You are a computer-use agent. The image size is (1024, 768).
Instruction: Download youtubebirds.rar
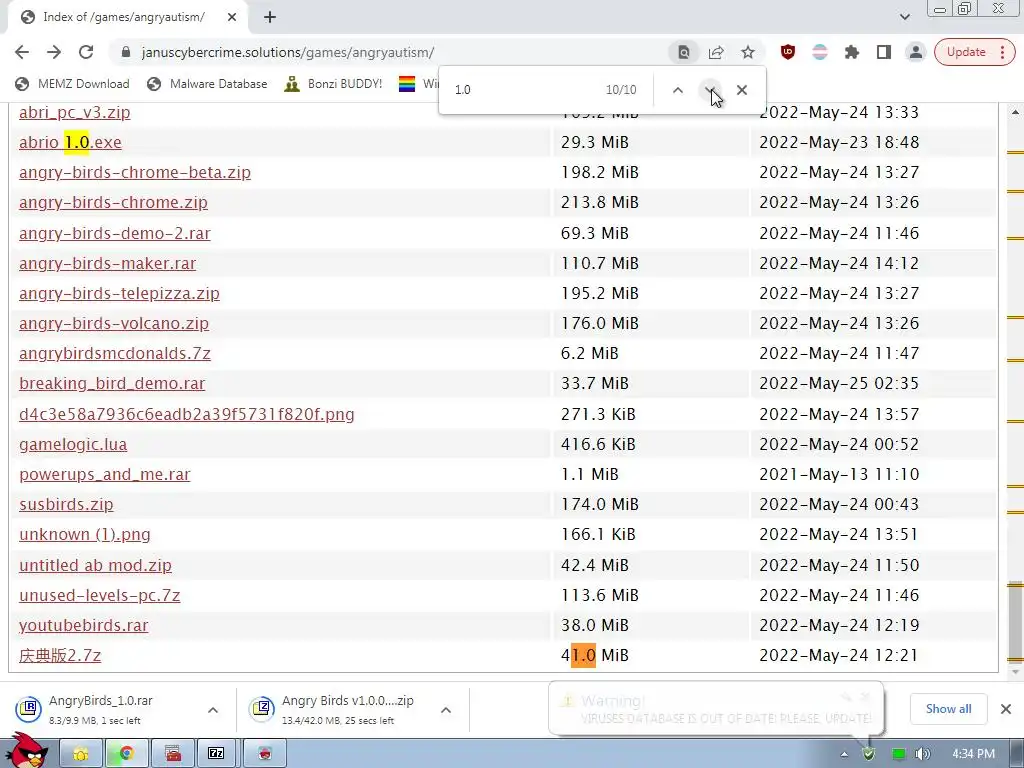pyautogui.click(x=84, y=625)
